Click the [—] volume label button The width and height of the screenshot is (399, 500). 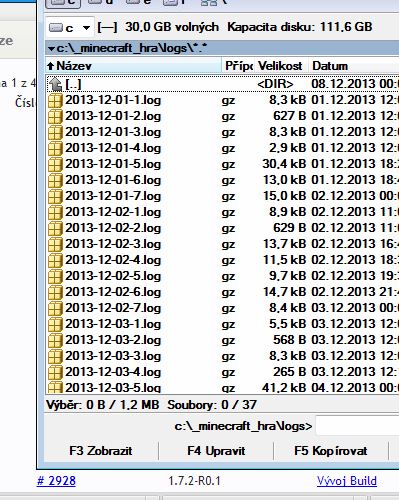[107, 28]
